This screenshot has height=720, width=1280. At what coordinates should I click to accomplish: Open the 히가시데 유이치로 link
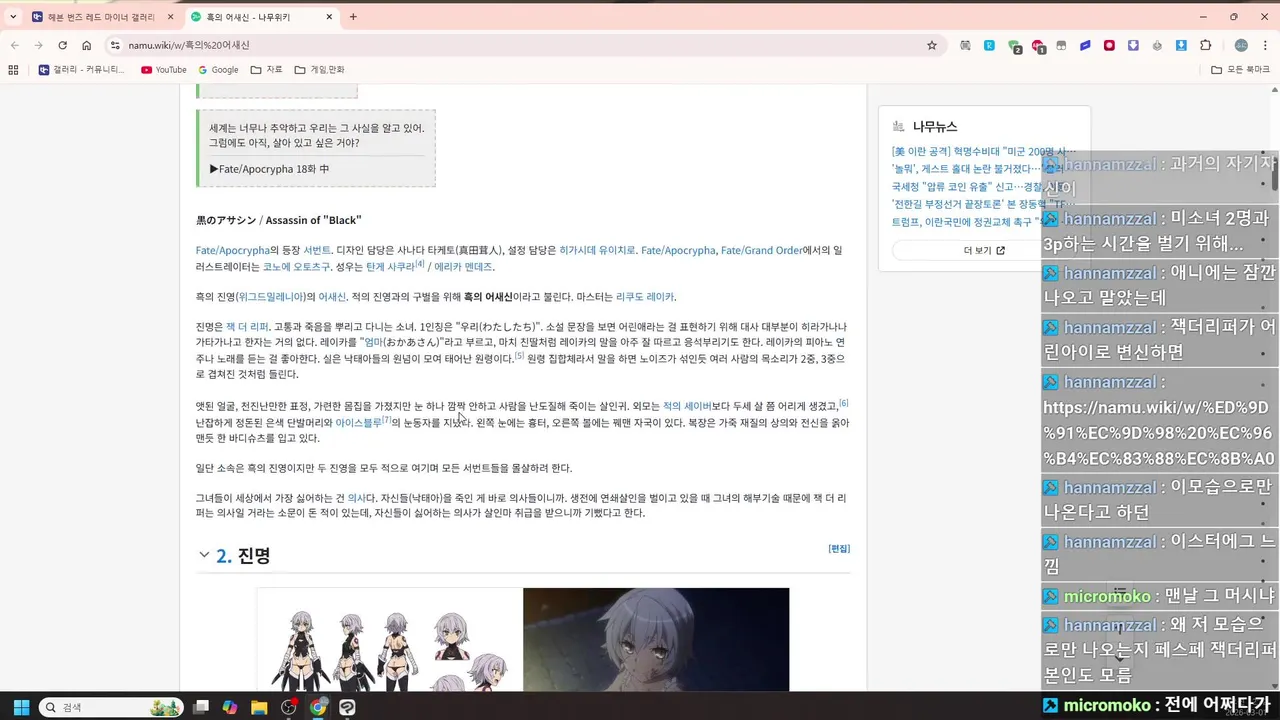coord(597,251)
